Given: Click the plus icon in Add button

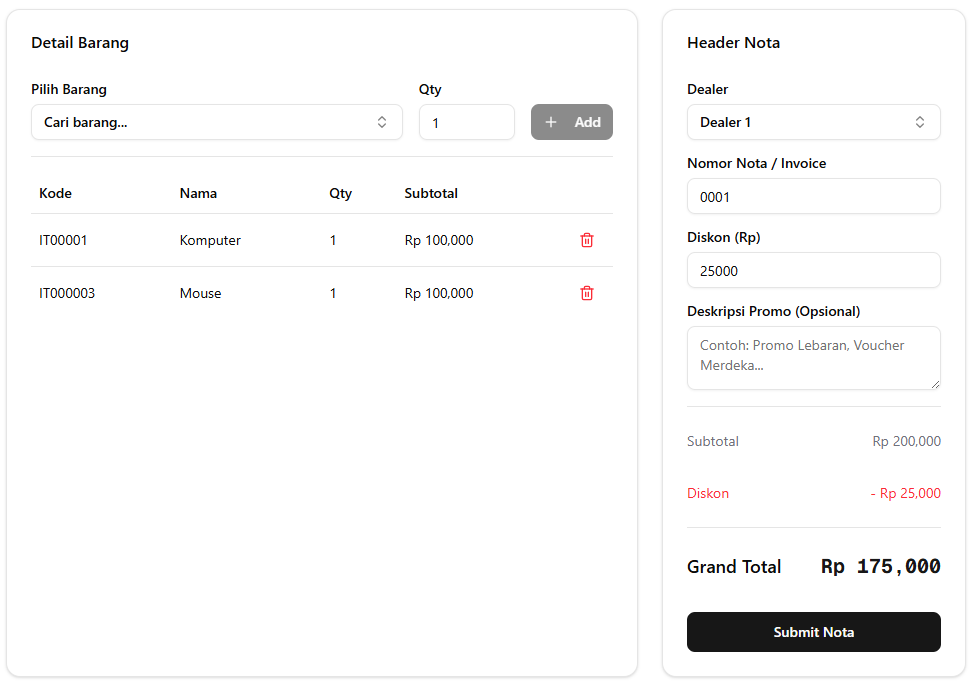Looking at the screenshot, I should pyautogui.click(x=551, y=122).
